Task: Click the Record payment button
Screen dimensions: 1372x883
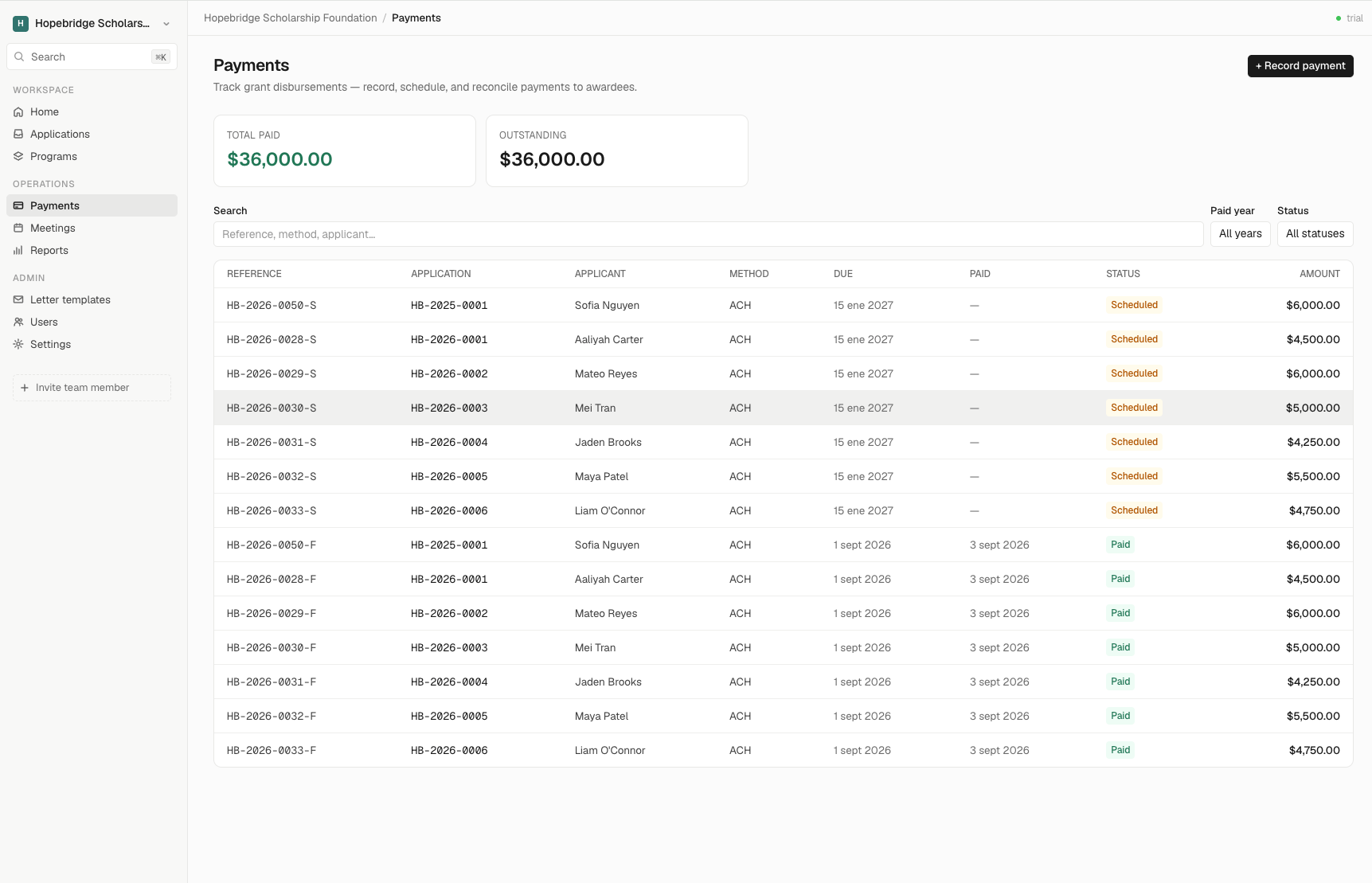Action: point(1300,66)
